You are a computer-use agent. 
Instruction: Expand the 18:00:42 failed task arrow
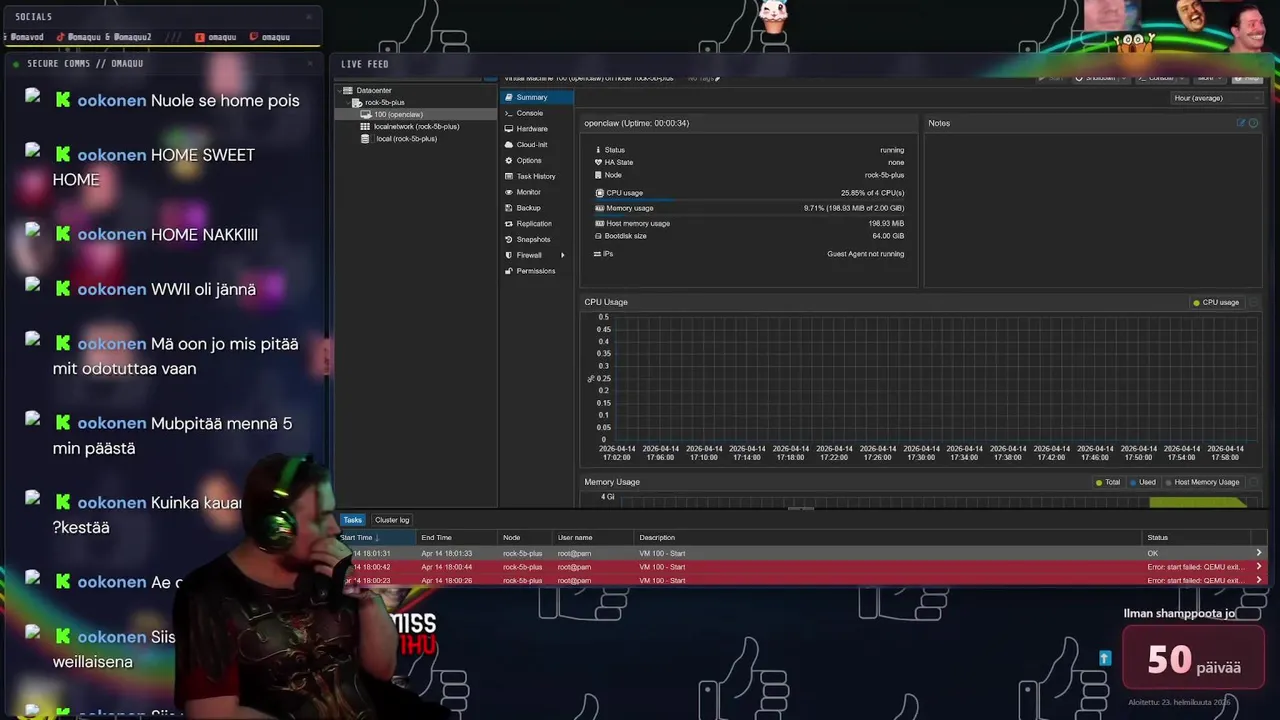(1258, 567)
